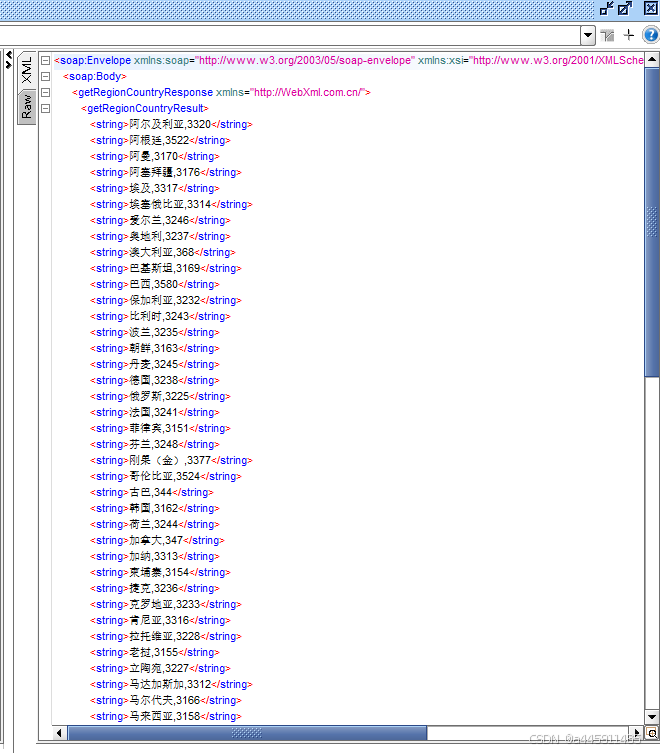This screenshot has height=753, width=660.
Task: Select the row containing 3162
Action: (x=155, y=509)
